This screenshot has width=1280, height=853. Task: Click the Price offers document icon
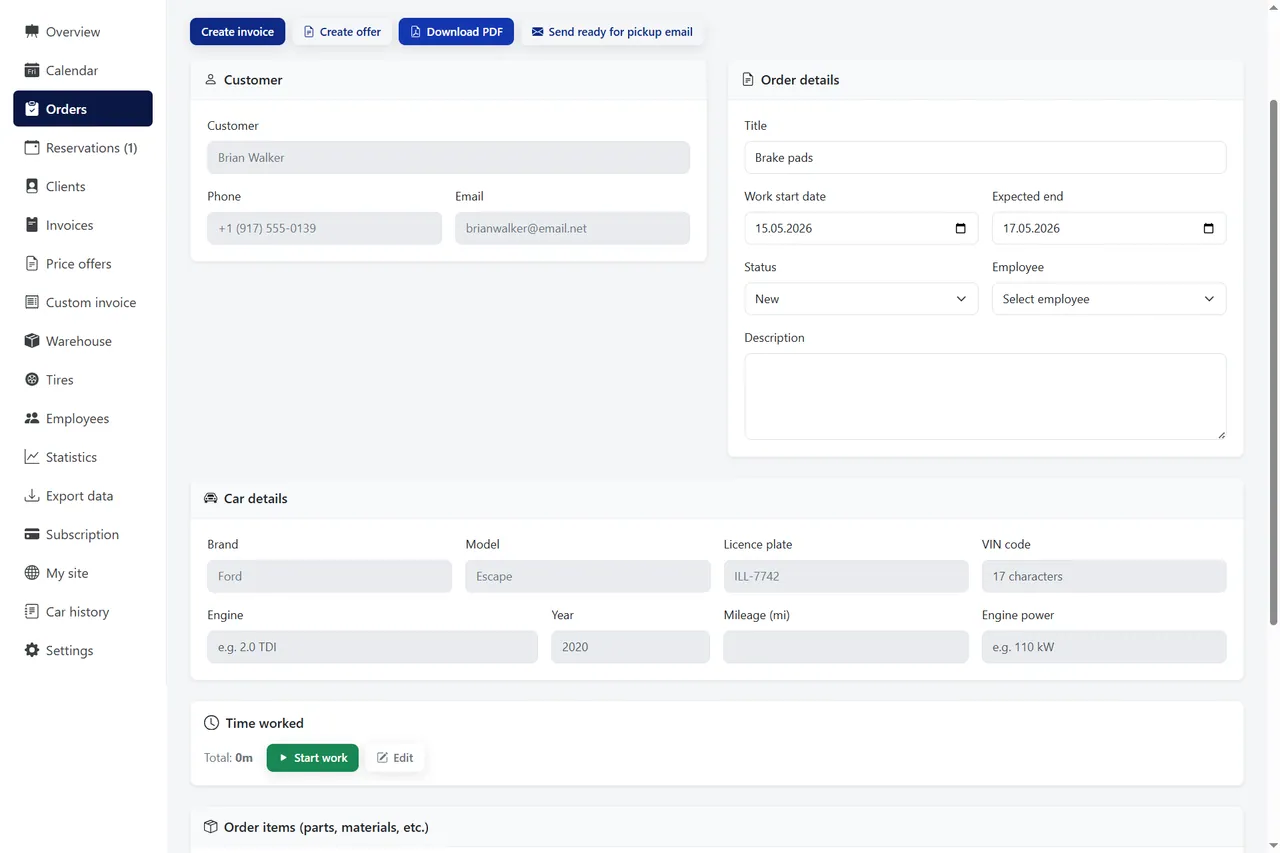(32, 264)
